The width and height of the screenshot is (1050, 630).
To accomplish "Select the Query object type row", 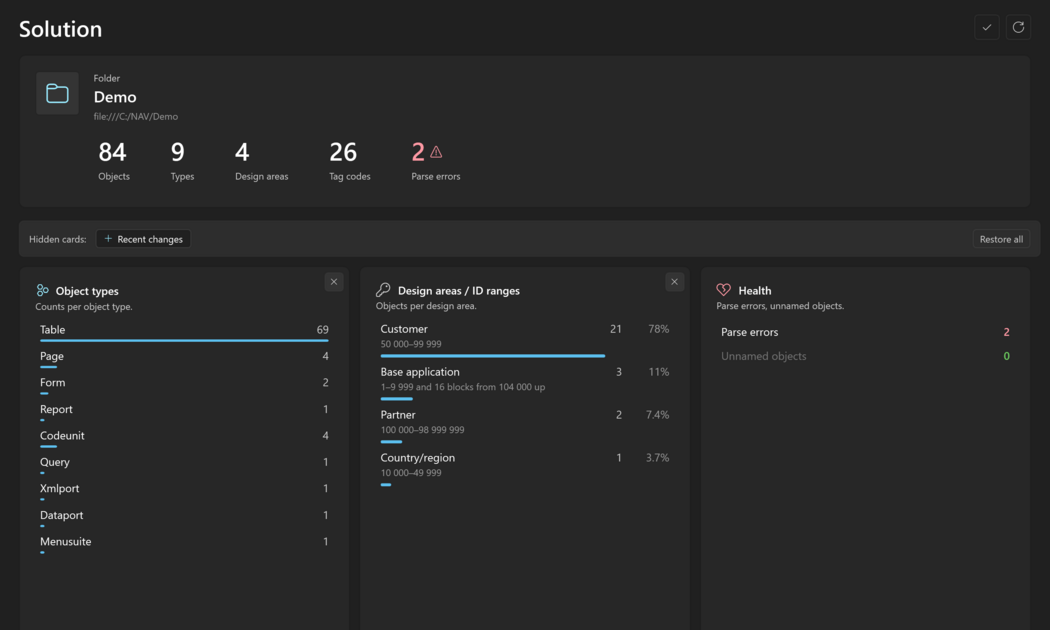I will click(x=184, y=465).
